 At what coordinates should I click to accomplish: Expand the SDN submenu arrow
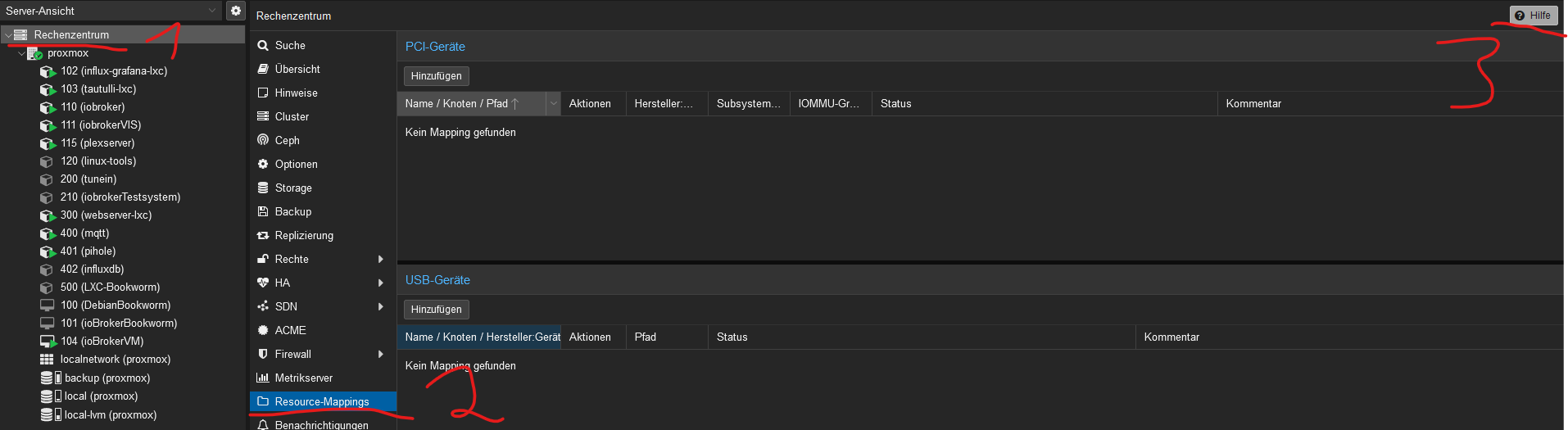point(381,306)
